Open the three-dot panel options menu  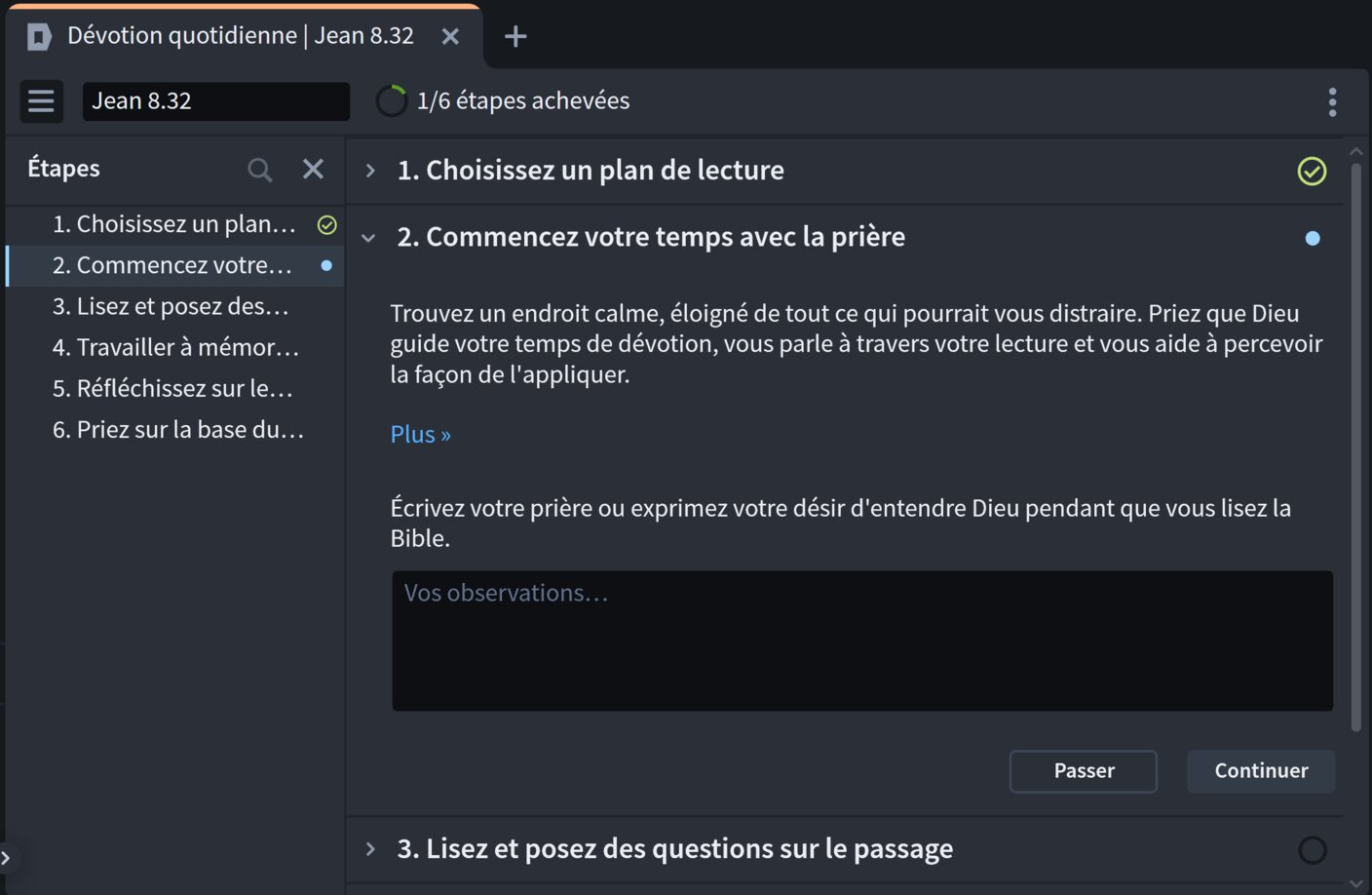[x=1332, y=100]
